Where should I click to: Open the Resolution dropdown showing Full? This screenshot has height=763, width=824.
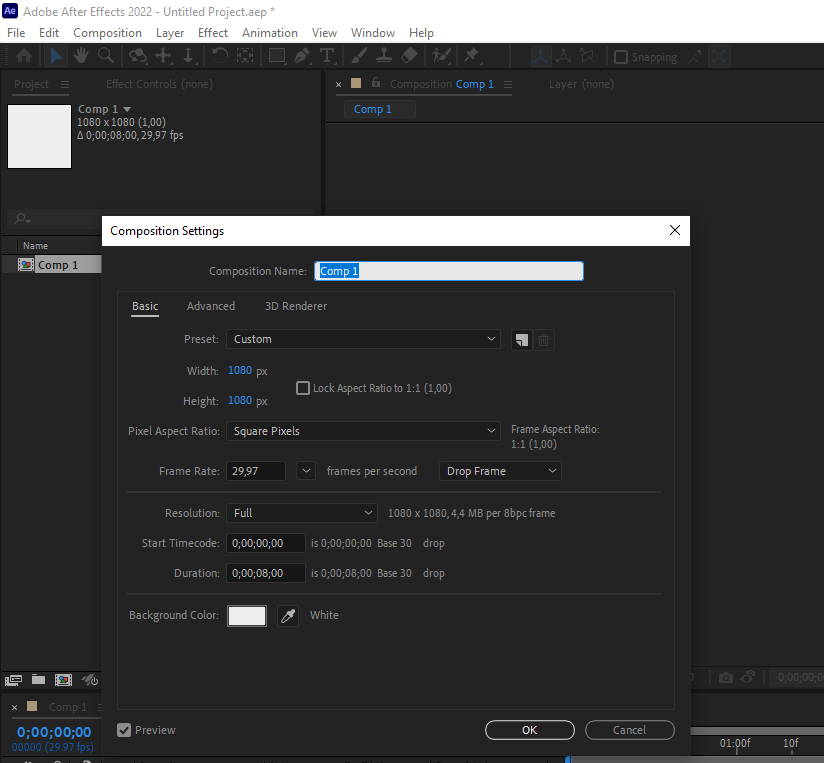302,513
